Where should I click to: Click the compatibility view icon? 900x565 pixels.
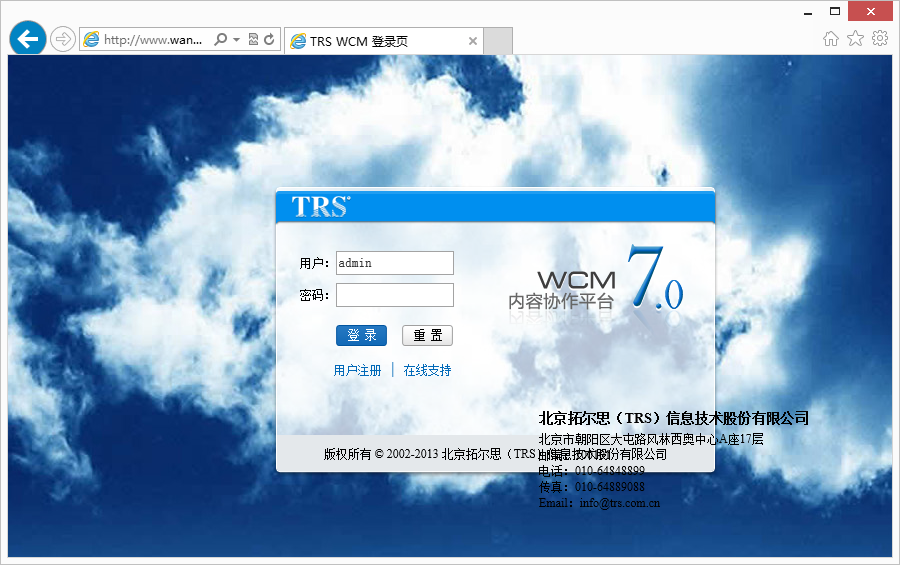pyautogui.click(x=253, y=40)
